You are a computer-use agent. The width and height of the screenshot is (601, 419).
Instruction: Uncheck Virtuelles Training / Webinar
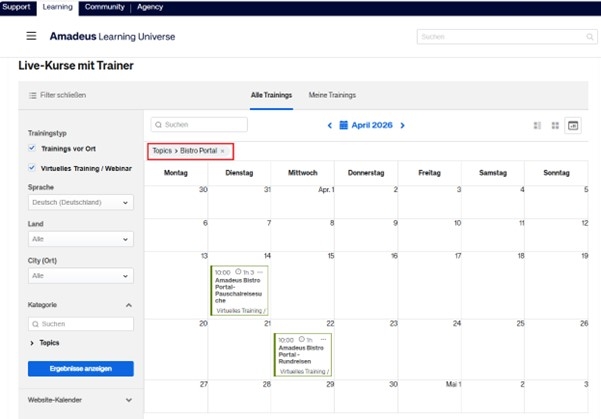pos(32,168)
